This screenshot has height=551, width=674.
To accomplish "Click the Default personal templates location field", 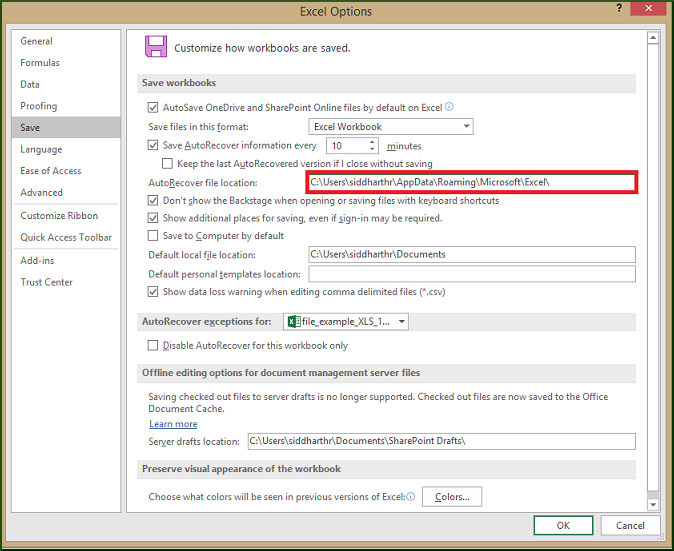I will point(472,274).
